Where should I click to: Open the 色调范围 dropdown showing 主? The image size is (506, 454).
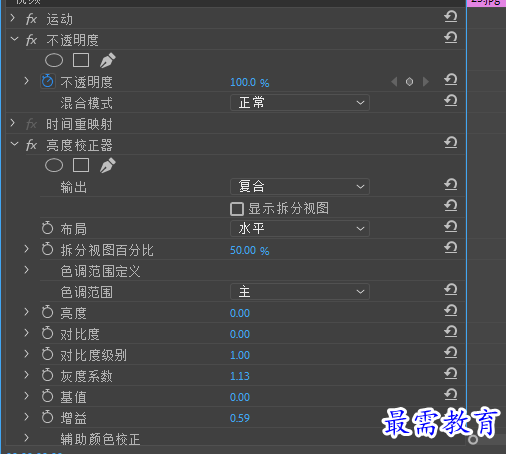click(300, 292)
